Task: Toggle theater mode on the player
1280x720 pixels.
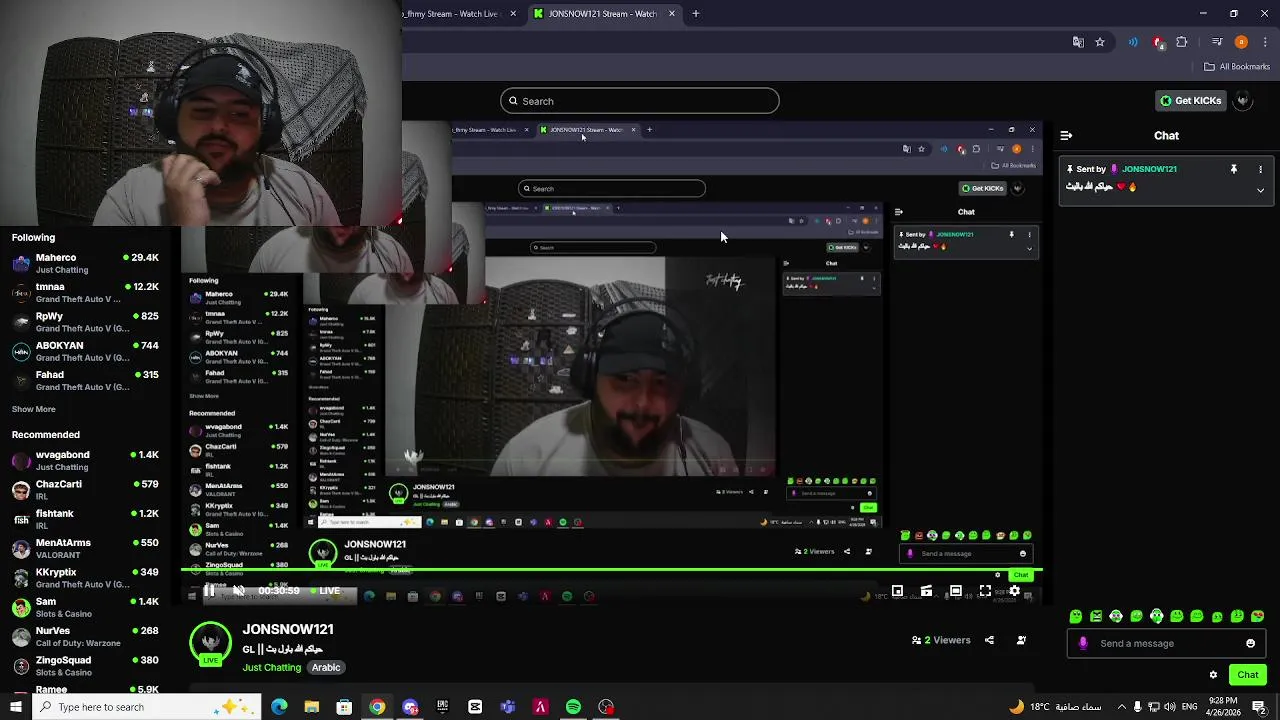Action: 956,591
